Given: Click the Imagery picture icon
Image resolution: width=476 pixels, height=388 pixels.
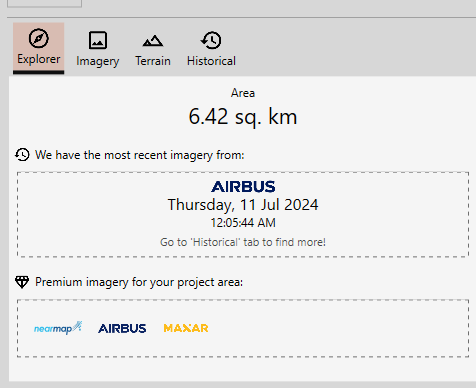Looking at the screenshot, I should pyautogui.click(x=98, y=40).
